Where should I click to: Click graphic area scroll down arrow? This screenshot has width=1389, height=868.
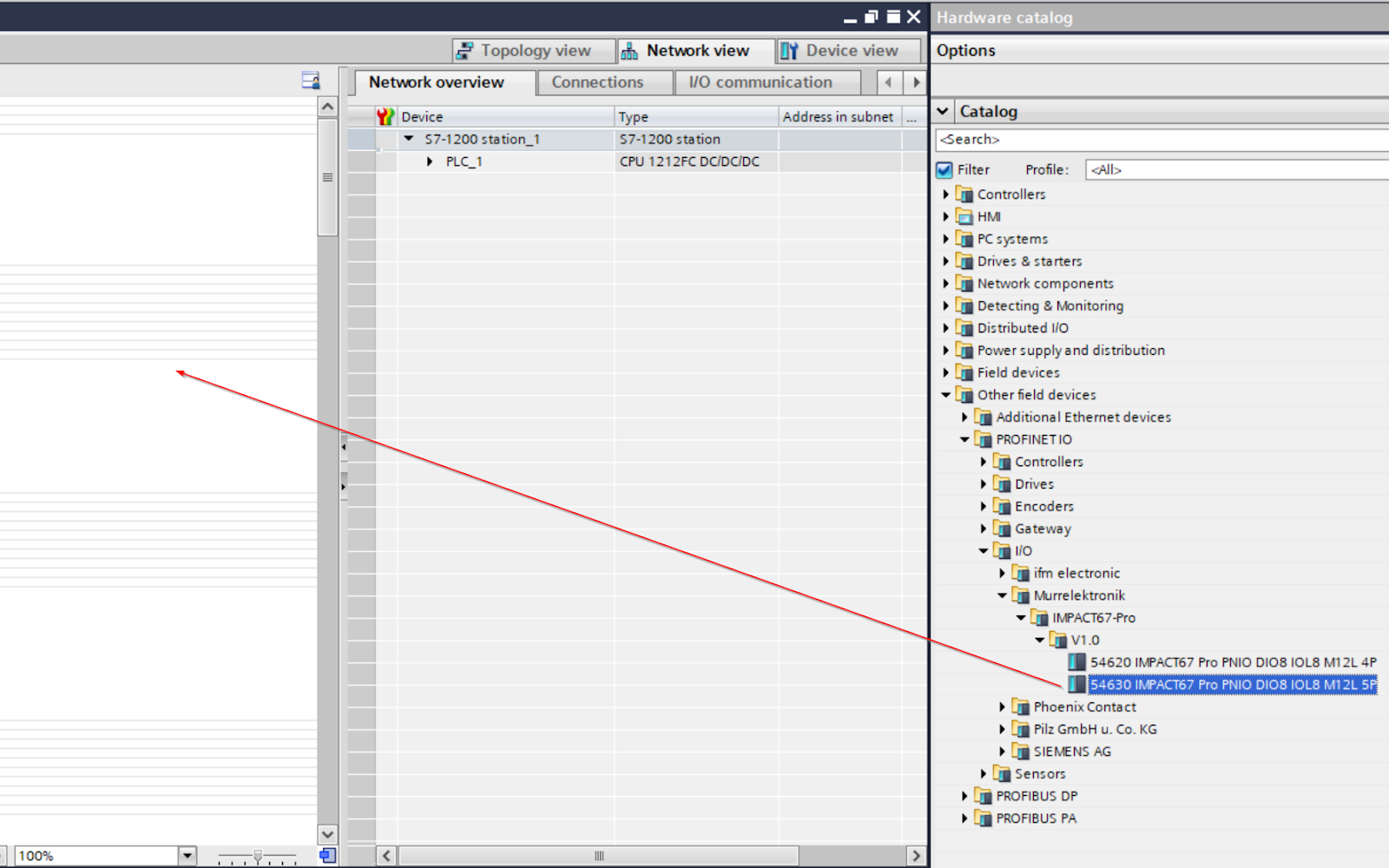pyautogui.click(x=327, y=834)
